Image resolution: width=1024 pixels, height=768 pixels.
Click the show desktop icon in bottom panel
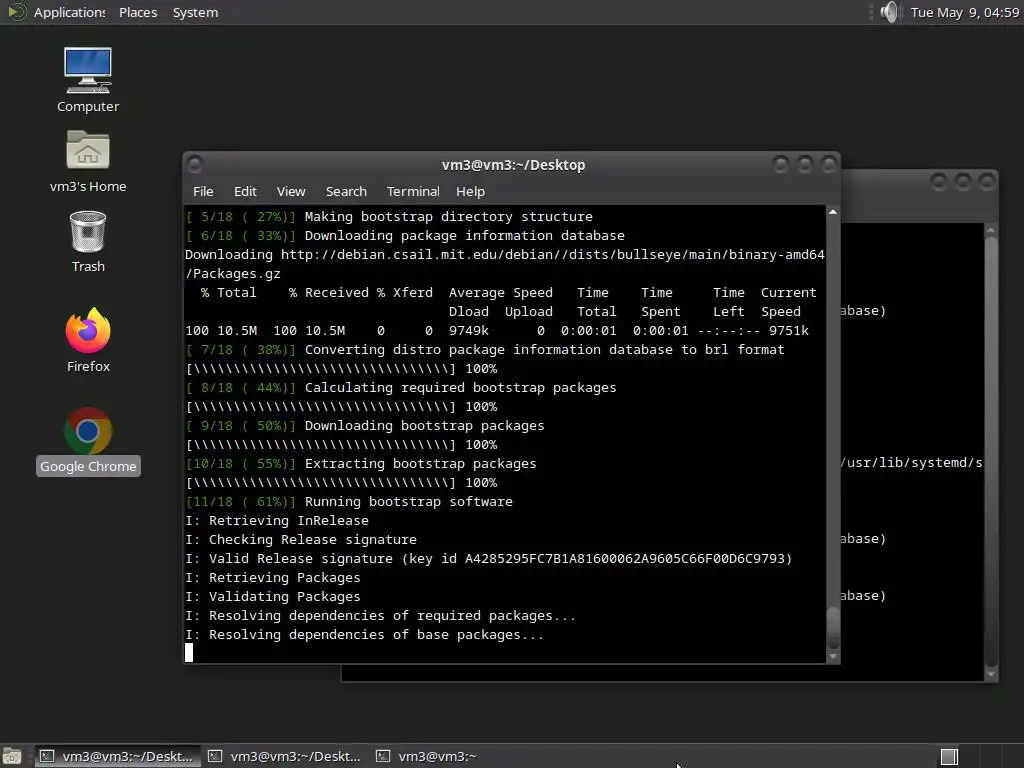click(x=11, y=756)
